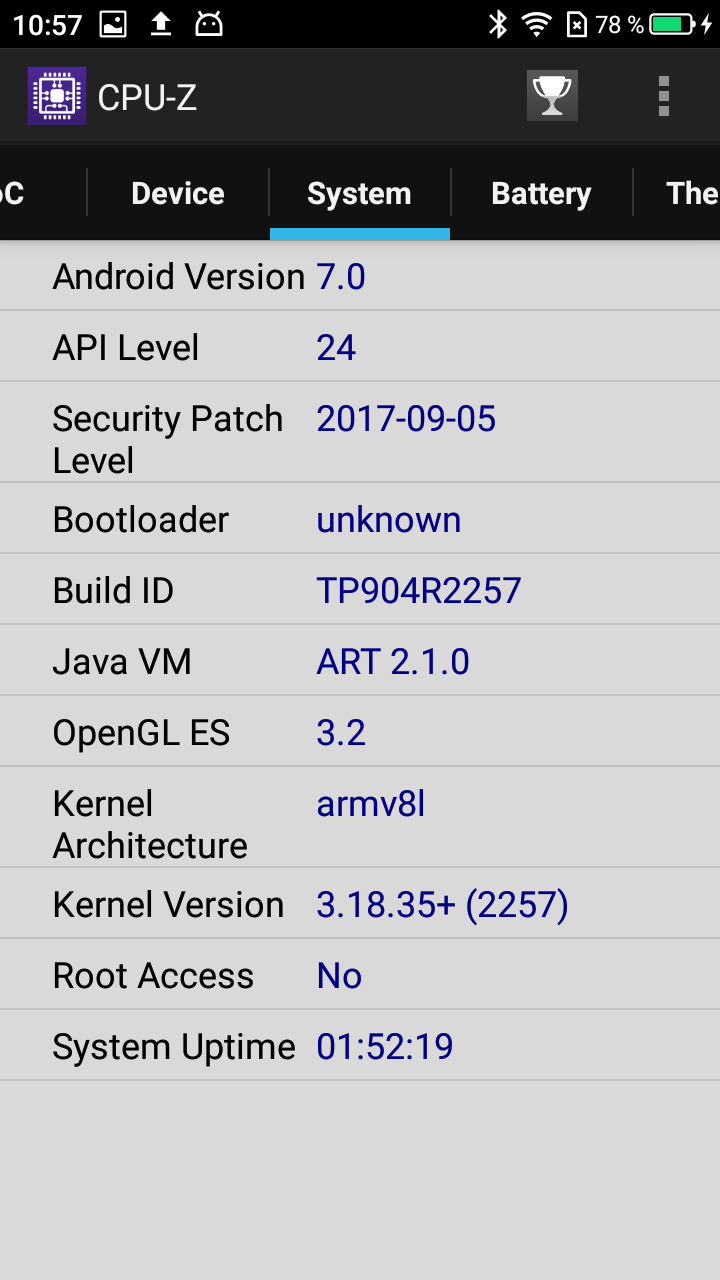
Task: Tap the upload arrow notification icon
Action: point(161,24)
